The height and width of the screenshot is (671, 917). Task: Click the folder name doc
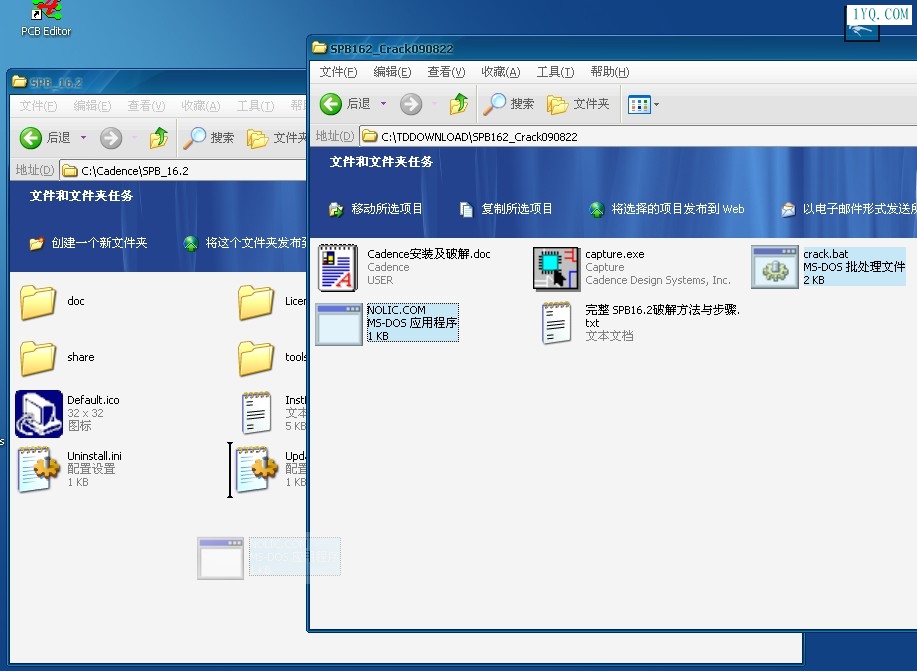[75, 301]
